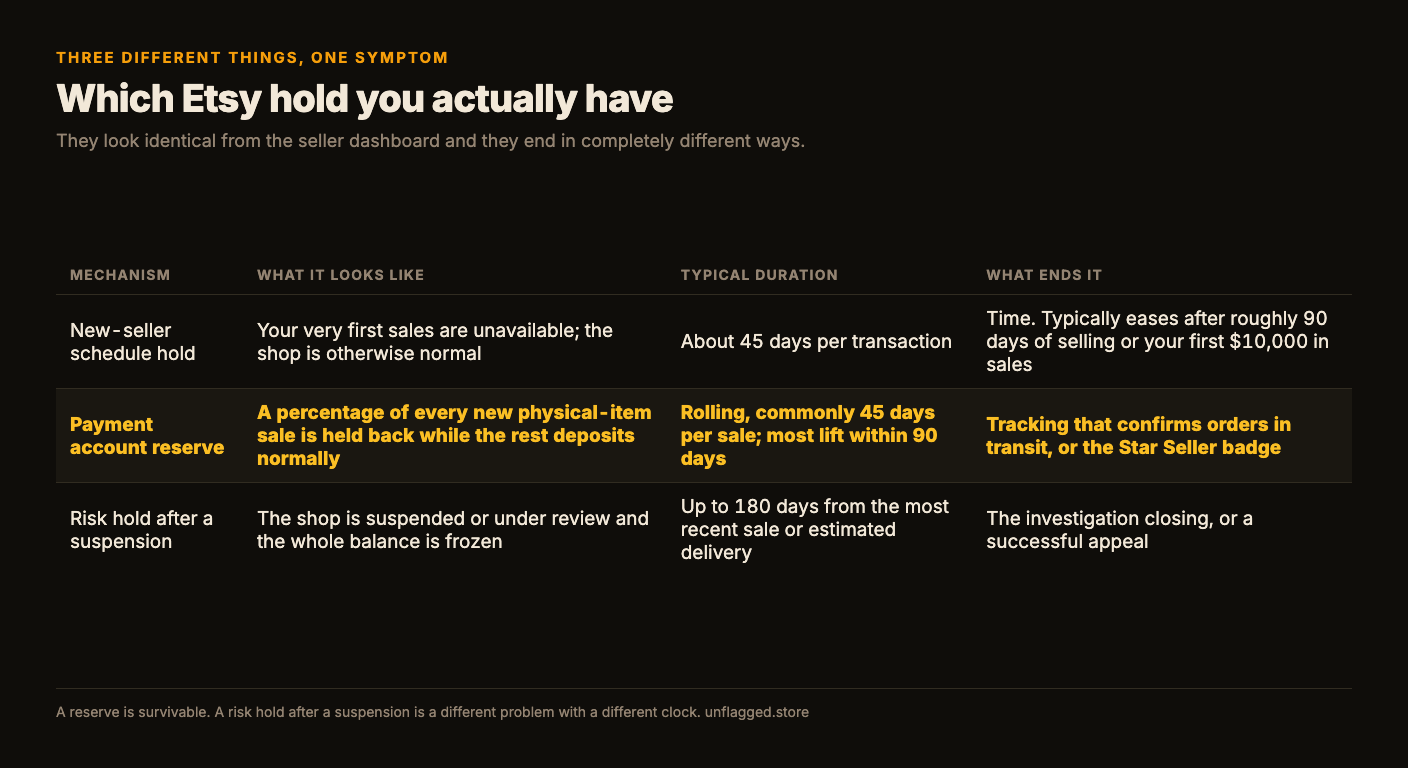Click the TYPICAL DURATION column header

759,275
